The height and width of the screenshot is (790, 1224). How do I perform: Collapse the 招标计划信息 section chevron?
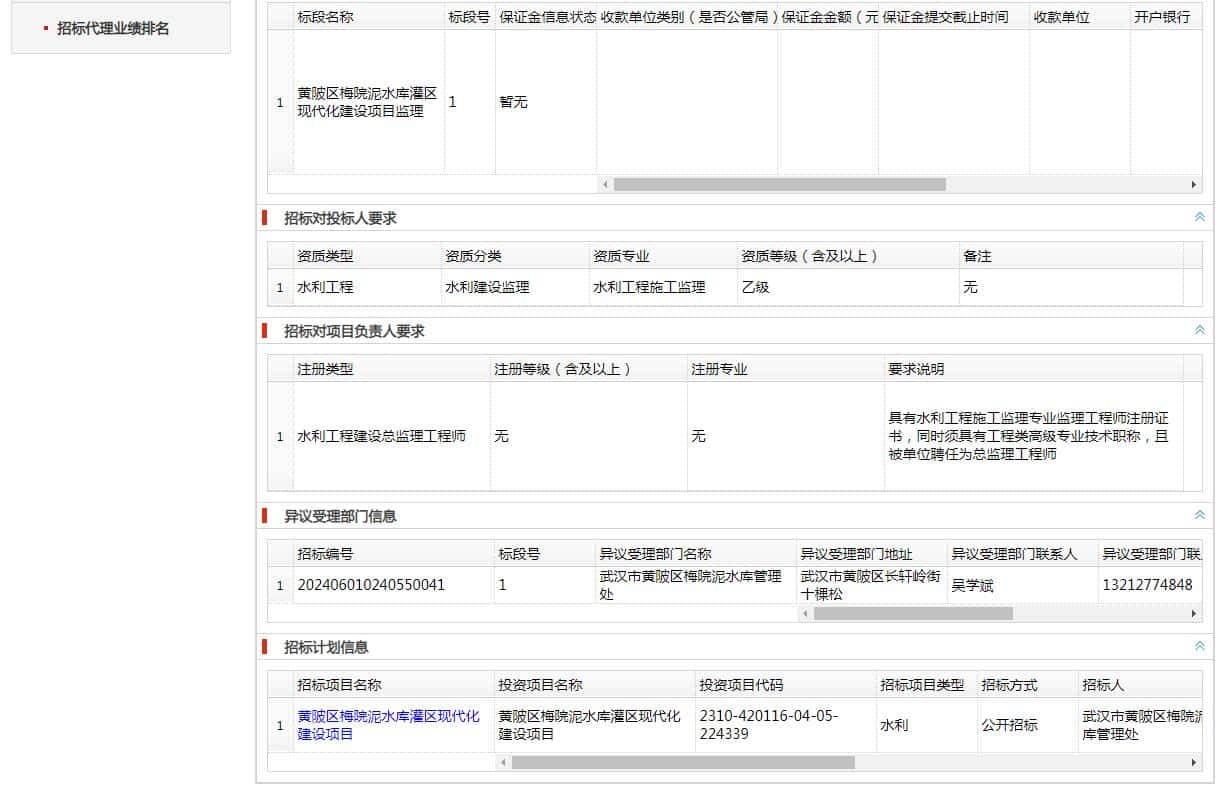tap(1199, 646)
